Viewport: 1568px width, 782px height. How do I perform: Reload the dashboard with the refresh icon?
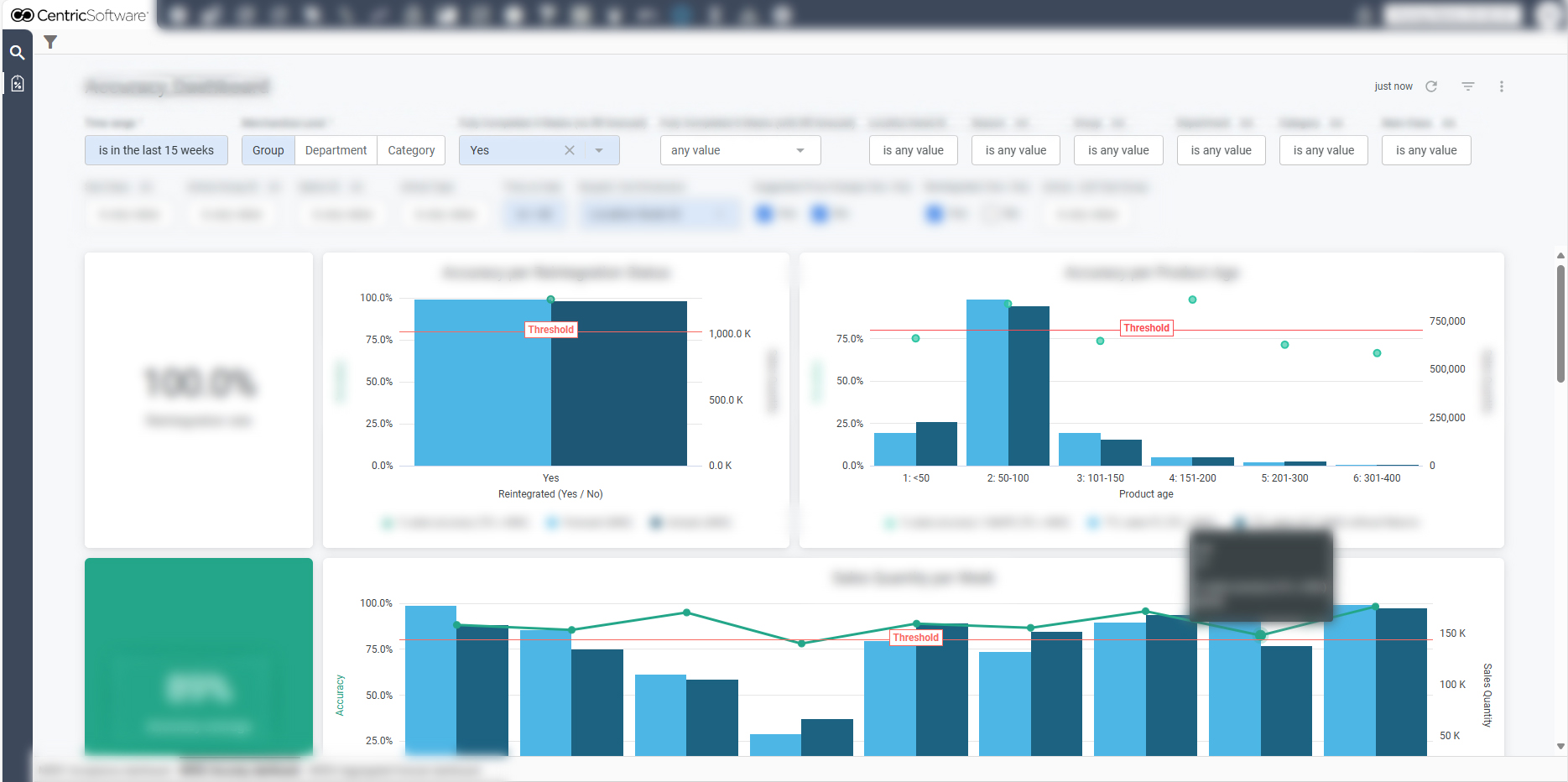point(1431,86)
